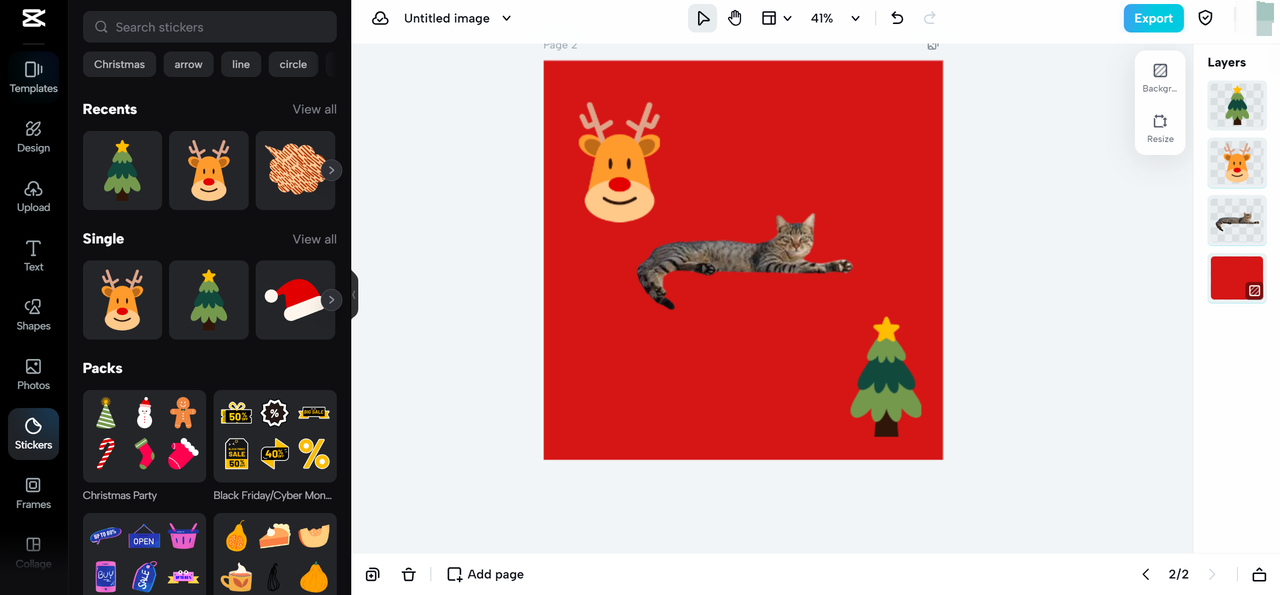Open the CapCut logo home menu
The image size is (1280, 595).
[x=33, y=19]
